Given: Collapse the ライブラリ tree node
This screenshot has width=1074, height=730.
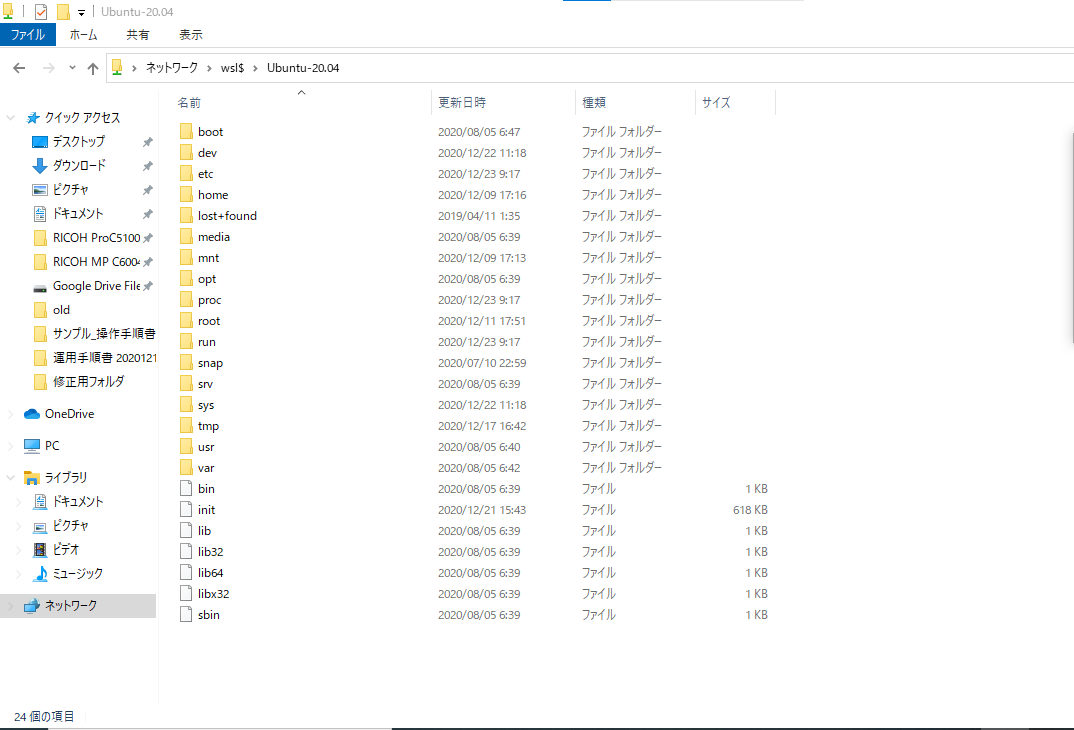Looking at the screenshot, I should tap(10, 477).
